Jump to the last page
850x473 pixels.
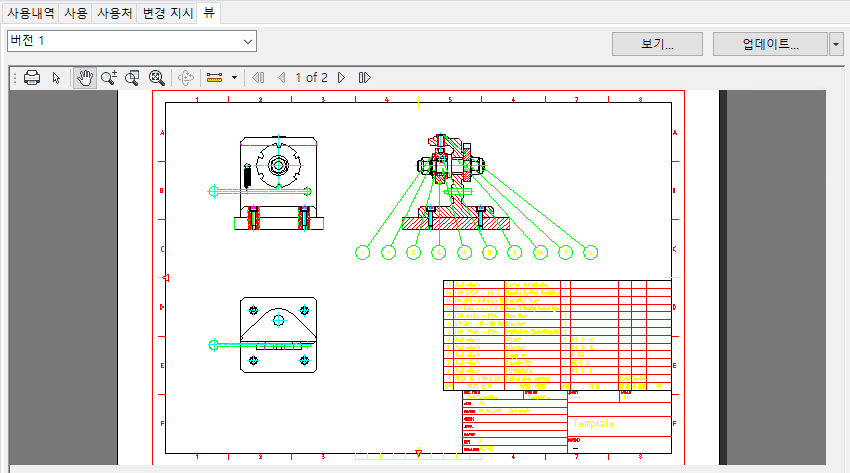pos(365,78)
